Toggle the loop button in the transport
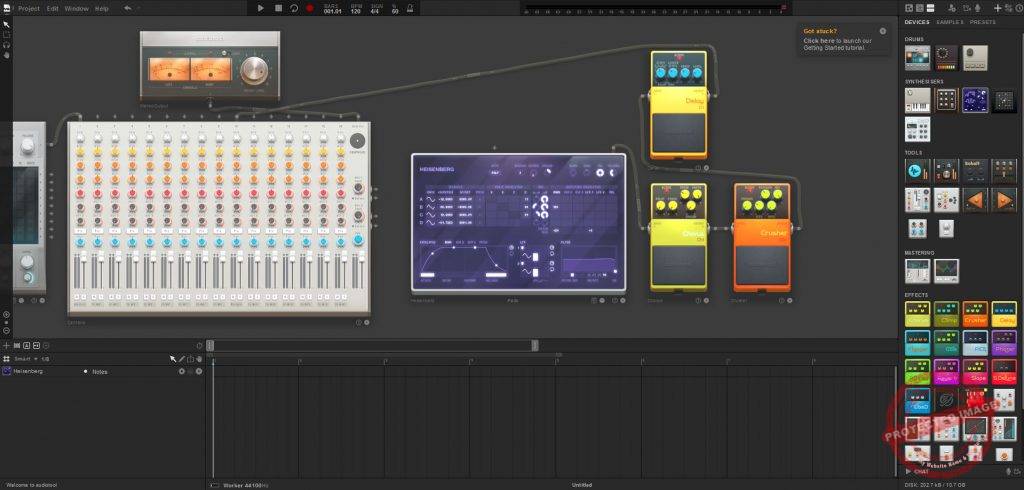The image size is (1024, 490). point(294,8)
